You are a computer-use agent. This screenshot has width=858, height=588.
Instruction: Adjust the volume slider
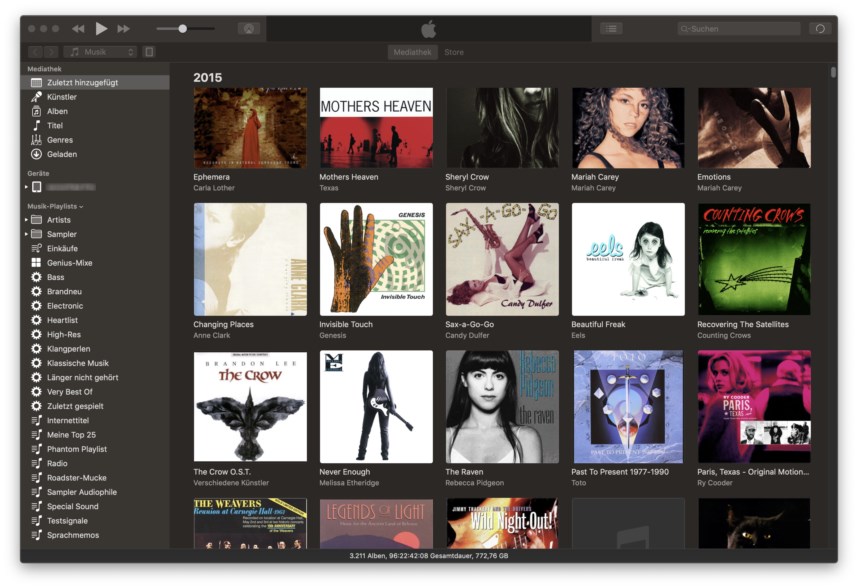point(184,28)
